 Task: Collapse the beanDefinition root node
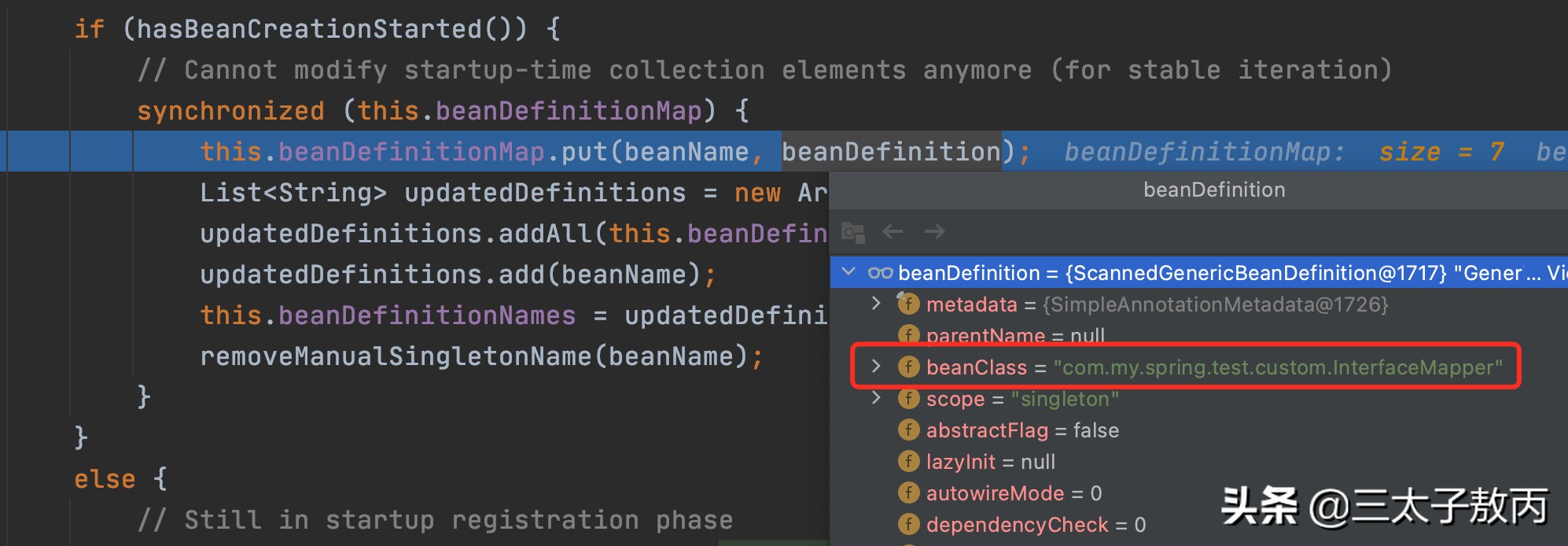click(848, 272)
